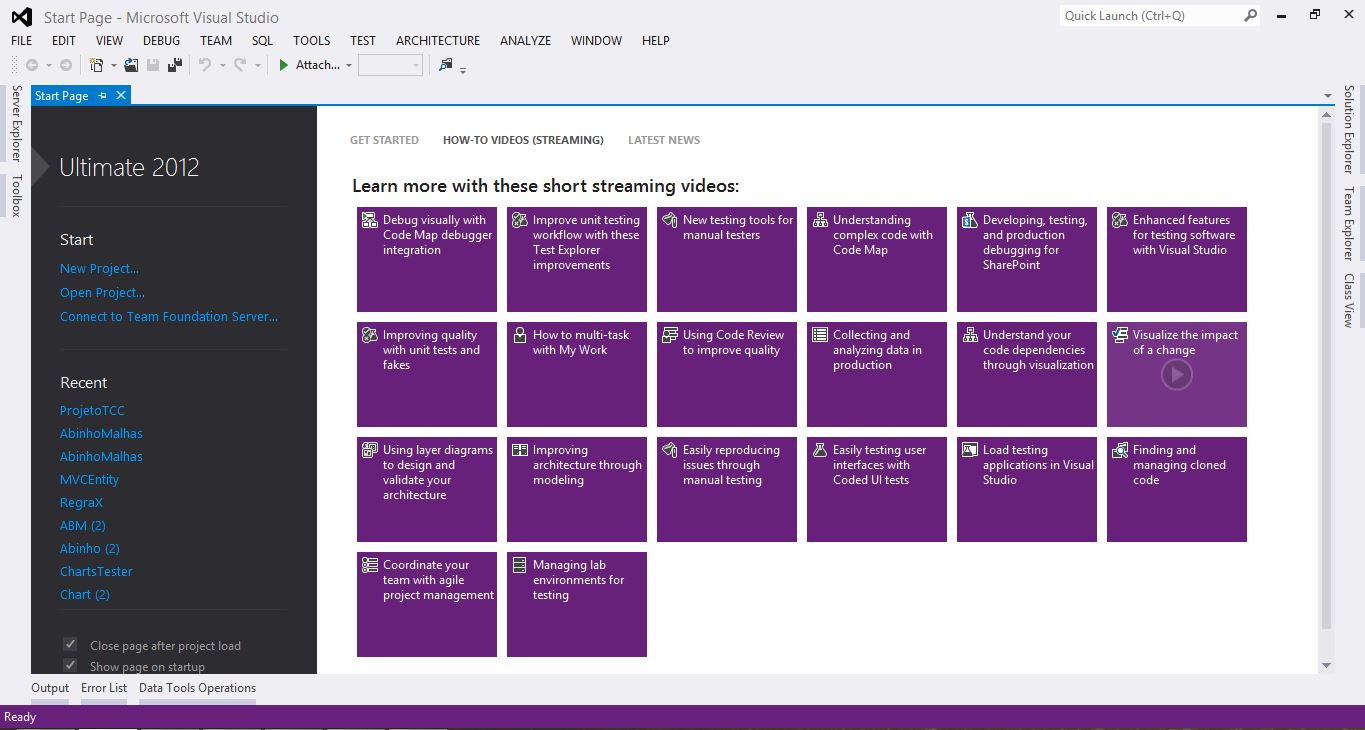Click the Find in Files toolbar icon
Image resolution: width=1365 pixels, height=730 pixels.
click(x=445, y=65)
